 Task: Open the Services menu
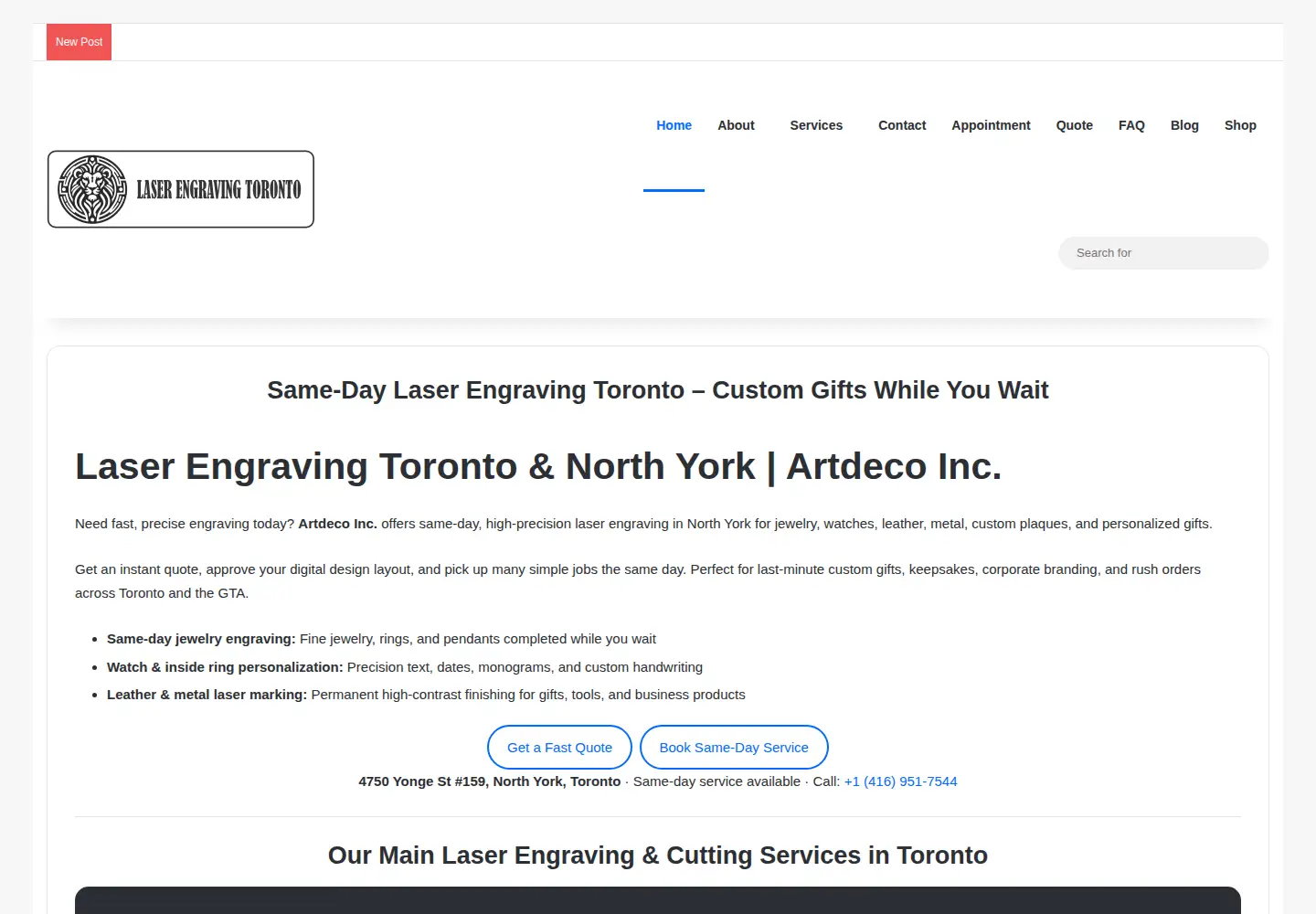point(816,125)
